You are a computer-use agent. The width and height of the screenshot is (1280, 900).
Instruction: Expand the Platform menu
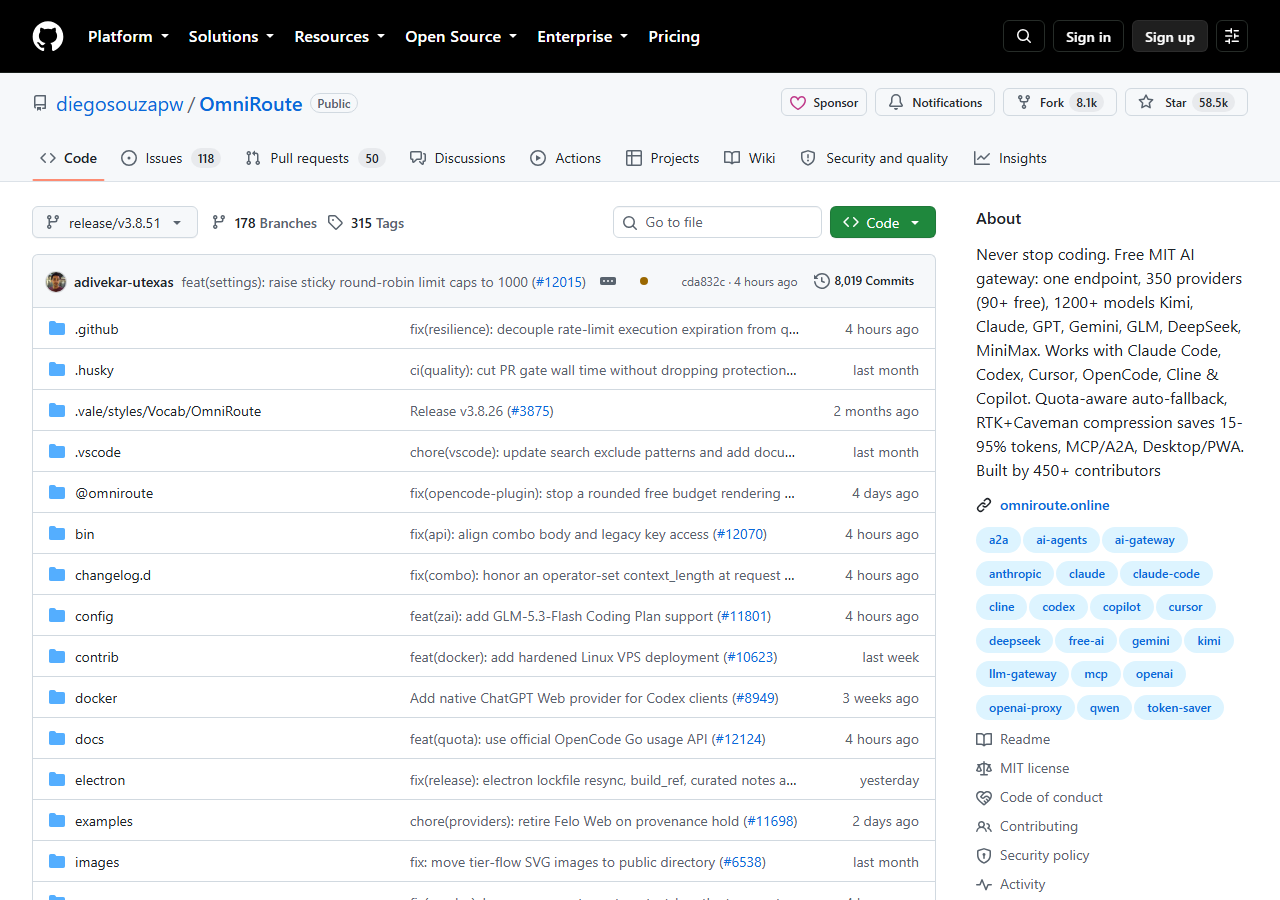127,37
